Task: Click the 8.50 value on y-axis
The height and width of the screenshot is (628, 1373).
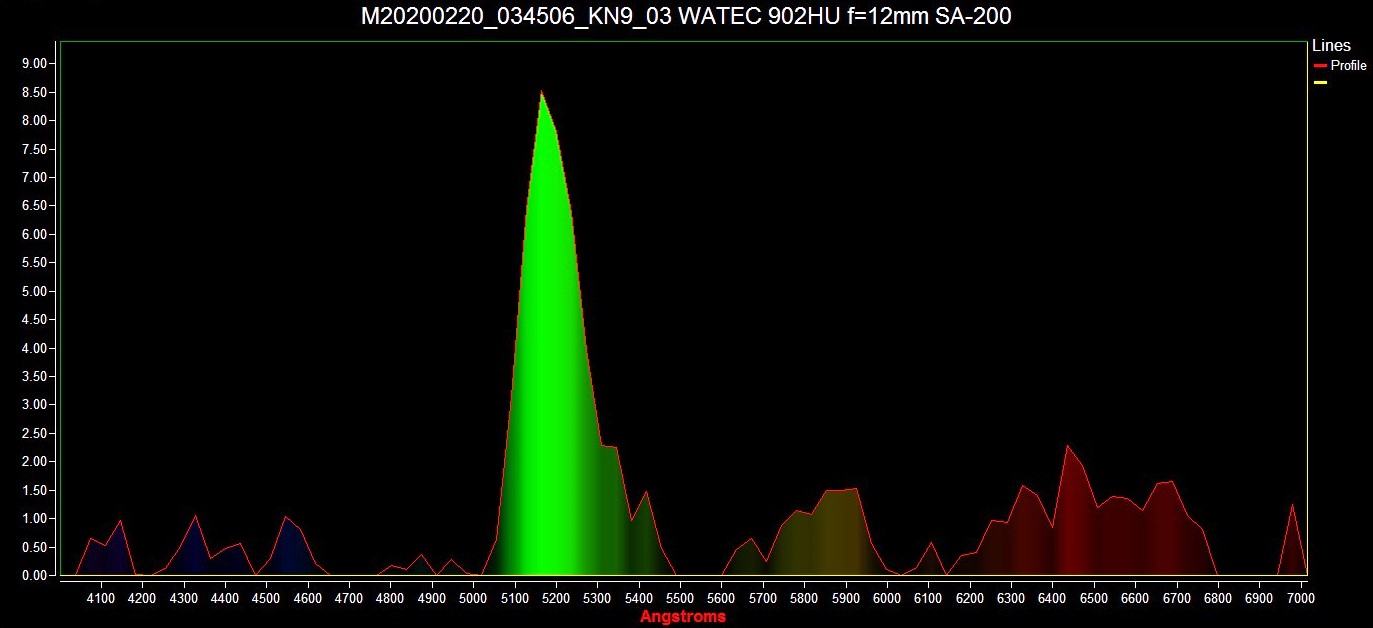Action: coord(34,92)
